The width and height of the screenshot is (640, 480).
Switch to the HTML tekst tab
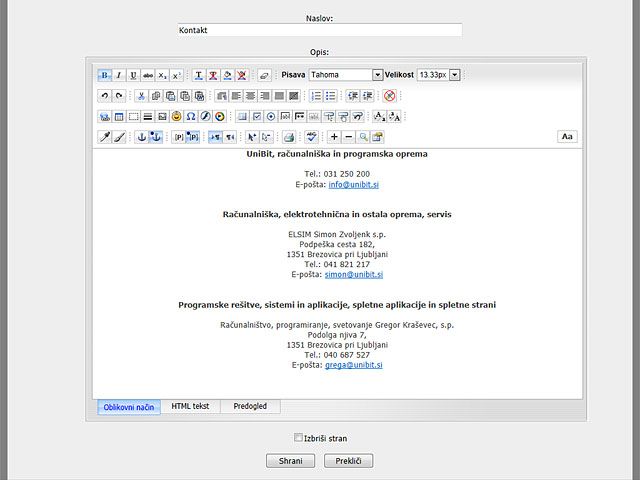(x=190, y=407)
